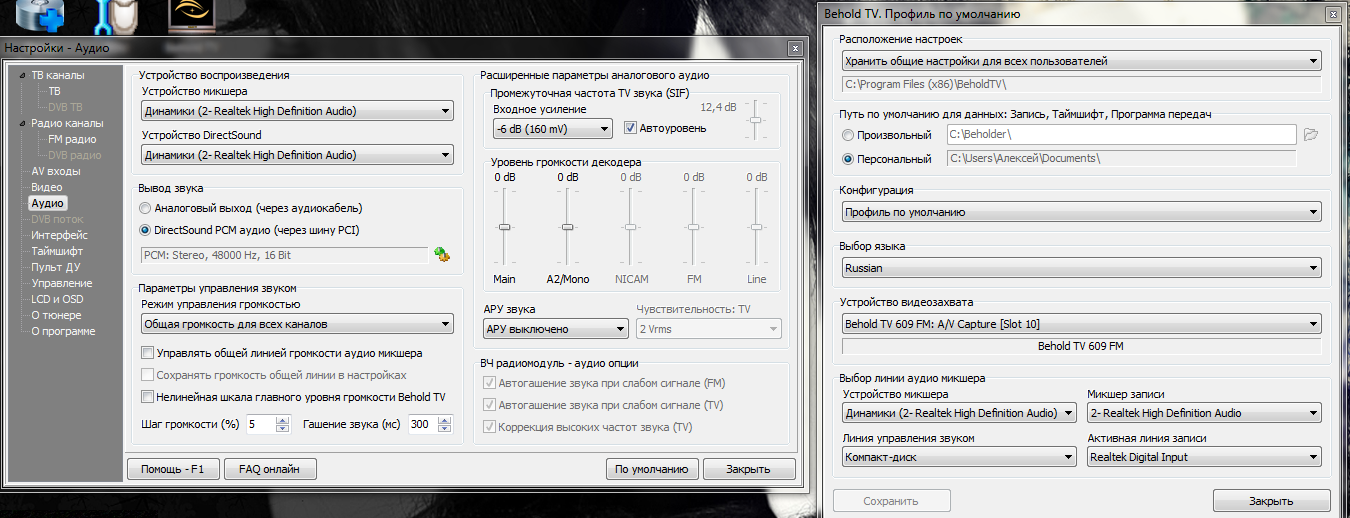
Task: Click the Main decoder volume slider
Action: (x=505, y=228)
